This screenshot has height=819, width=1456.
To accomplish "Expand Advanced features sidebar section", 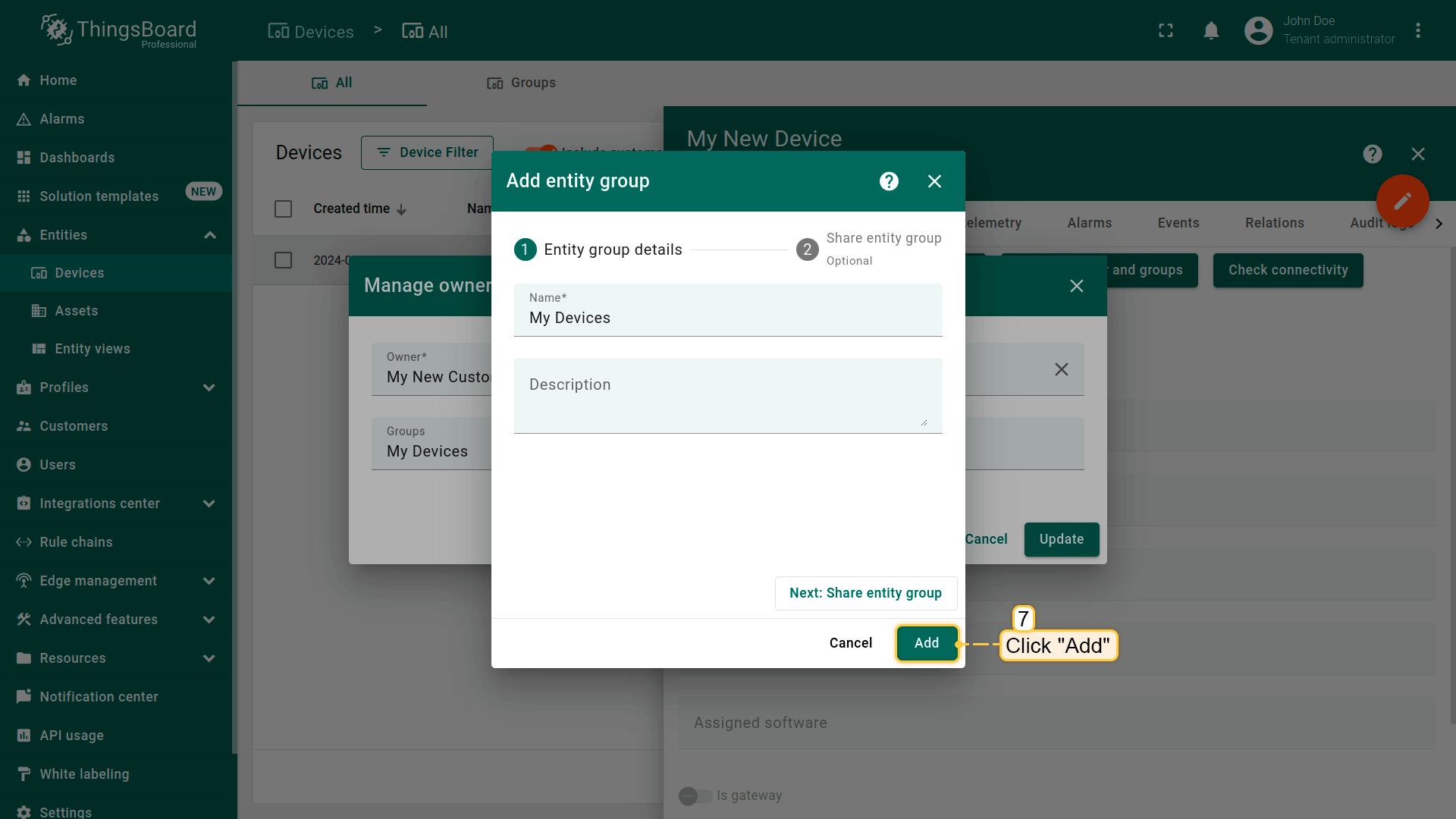I will (209, 620).
